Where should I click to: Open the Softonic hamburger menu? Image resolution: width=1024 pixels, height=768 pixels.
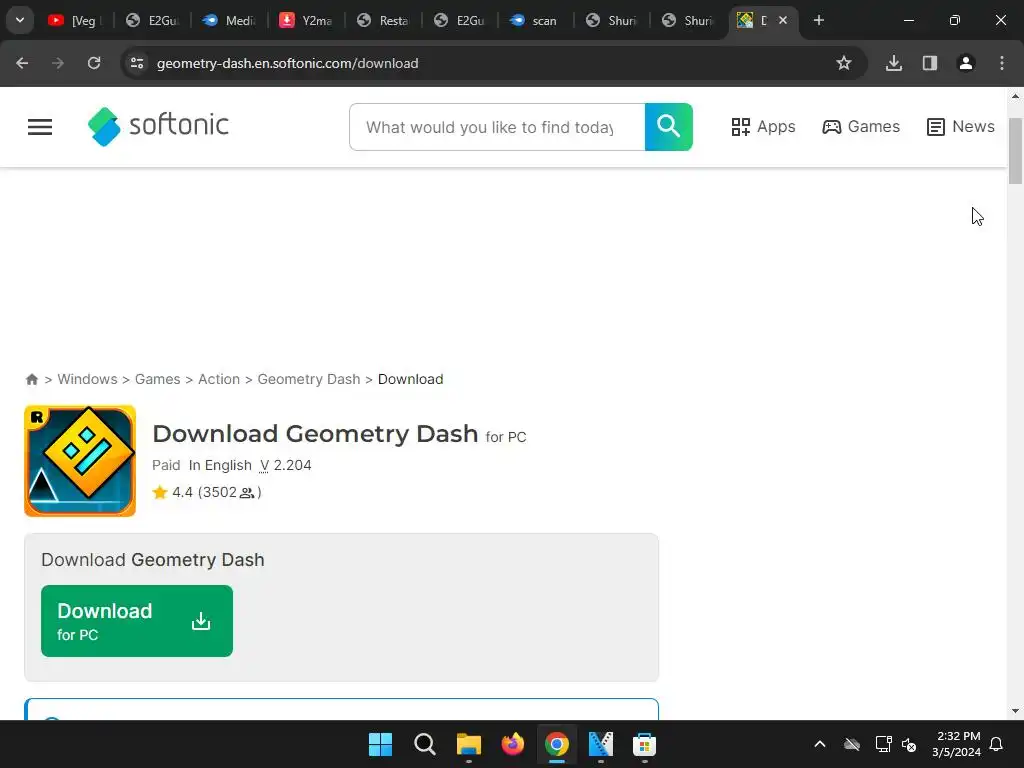click(x=40, y=127)
